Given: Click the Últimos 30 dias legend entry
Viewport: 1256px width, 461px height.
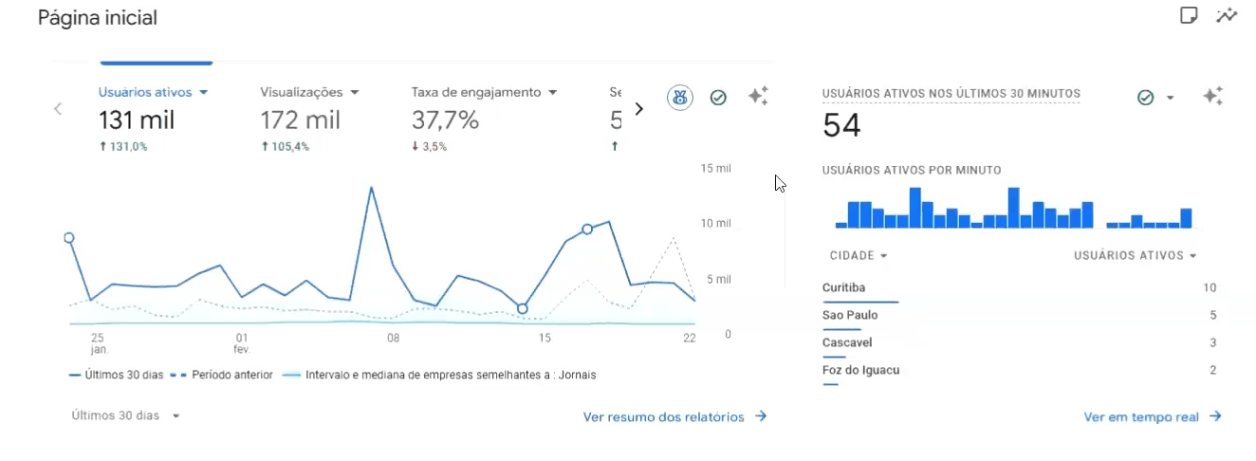Looking at the screenshot, I should pyautogui.click(x=114, y=375).
